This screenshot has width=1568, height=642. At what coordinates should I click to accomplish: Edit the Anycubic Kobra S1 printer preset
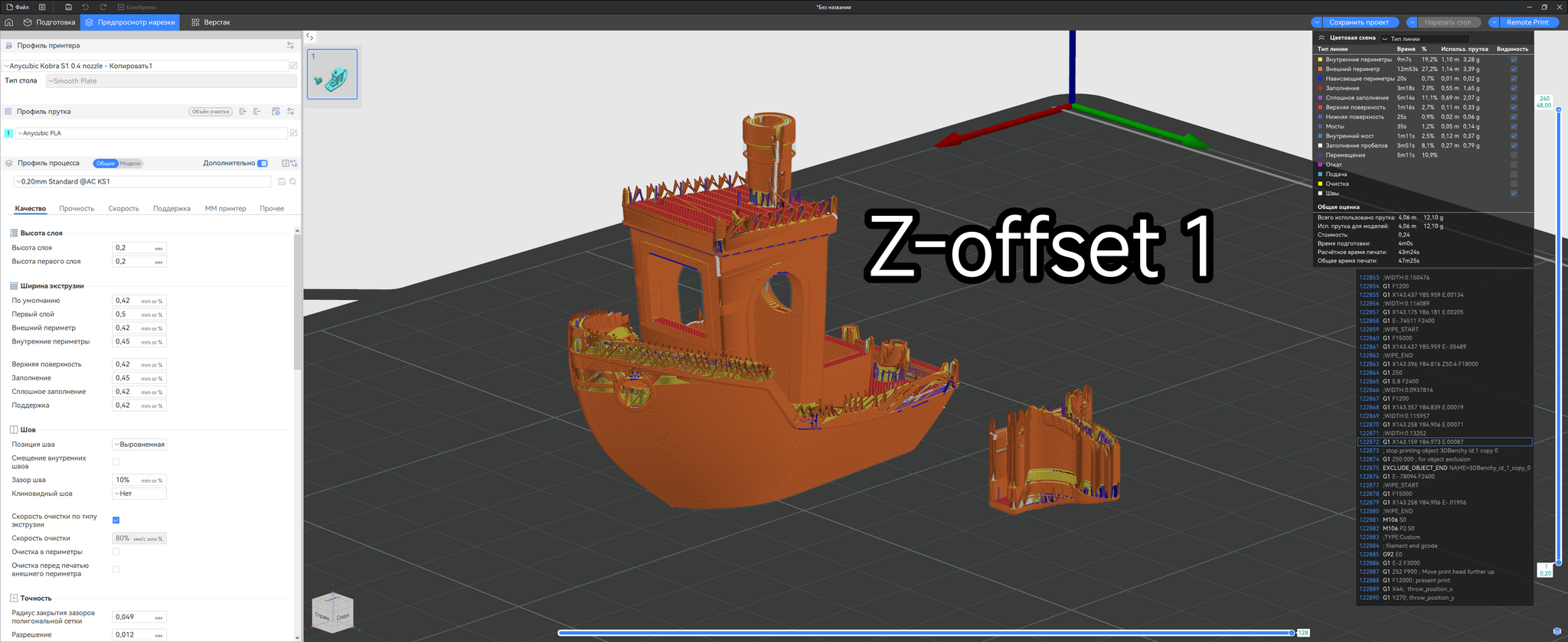pyautogui.click(x=293, y=66)
